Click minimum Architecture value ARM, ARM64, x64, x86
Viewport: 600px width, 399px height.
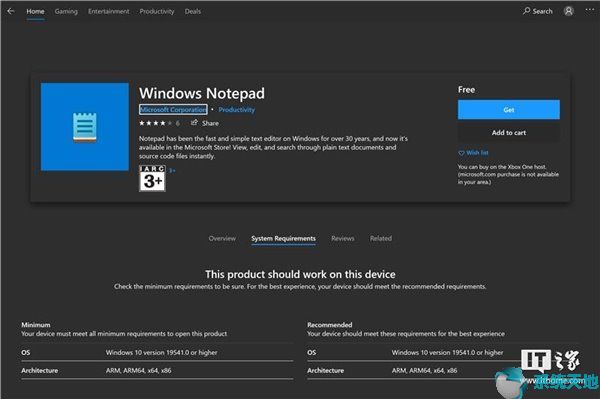coord(139,370)
